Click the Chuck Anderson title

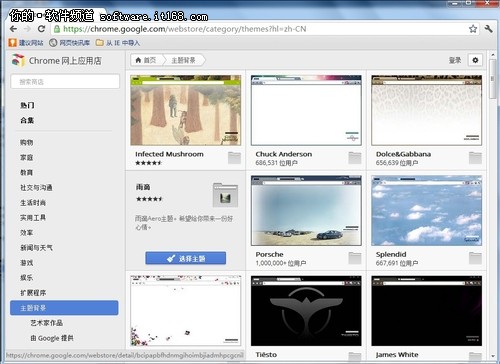coord(284,154)
